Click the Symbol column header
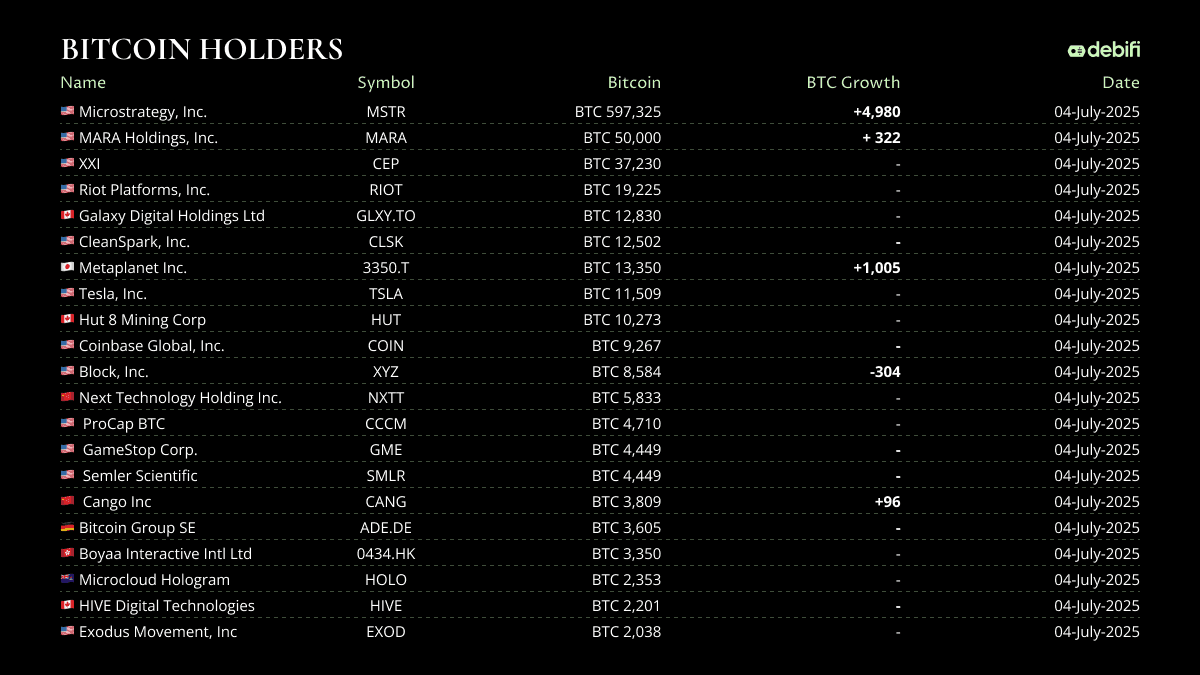 pyautogui.click(x=386, y=83)
